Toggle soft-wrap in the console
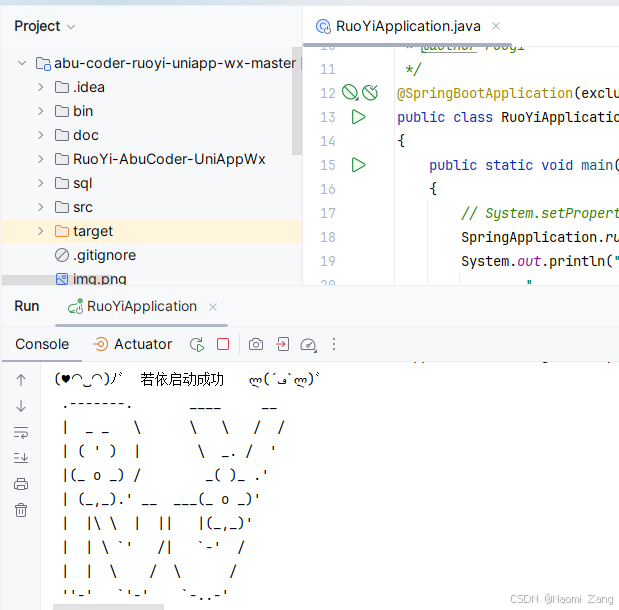This screenshot has height=610, width=619. point(21,432)
